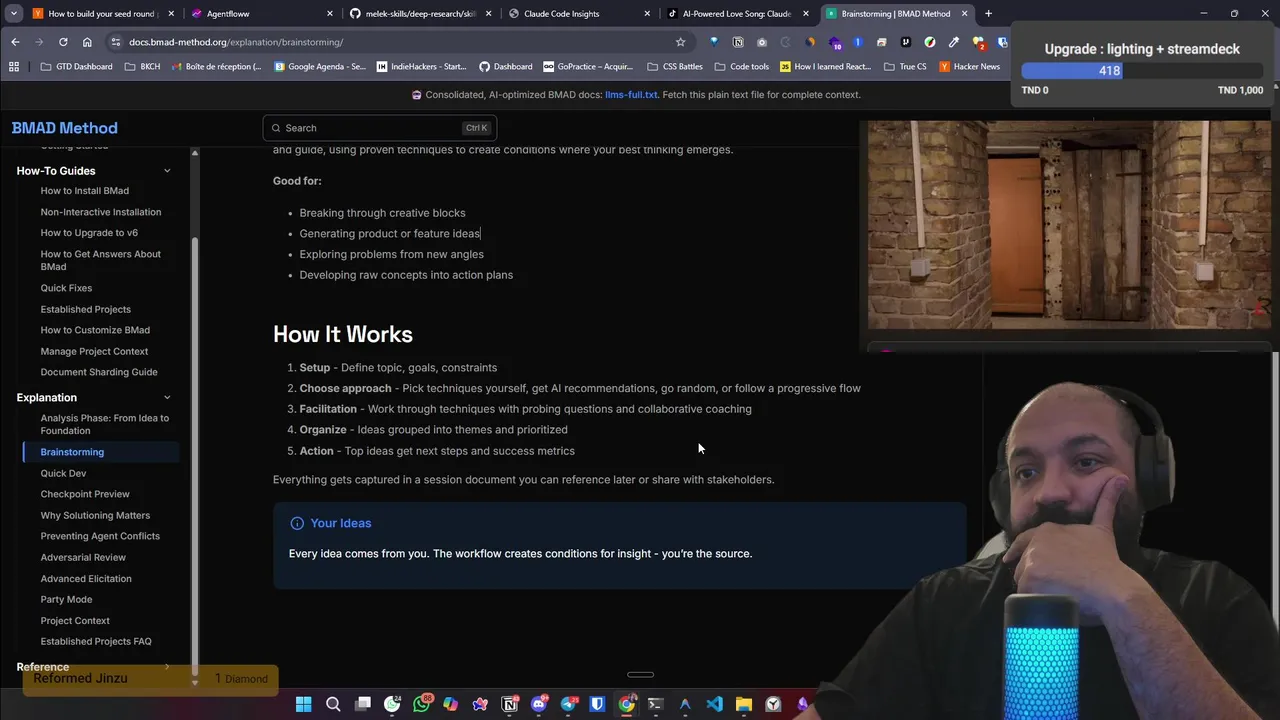Open the Windows Start menu
This screenshot has height=720, width=1280.
(x=303, y=704)
